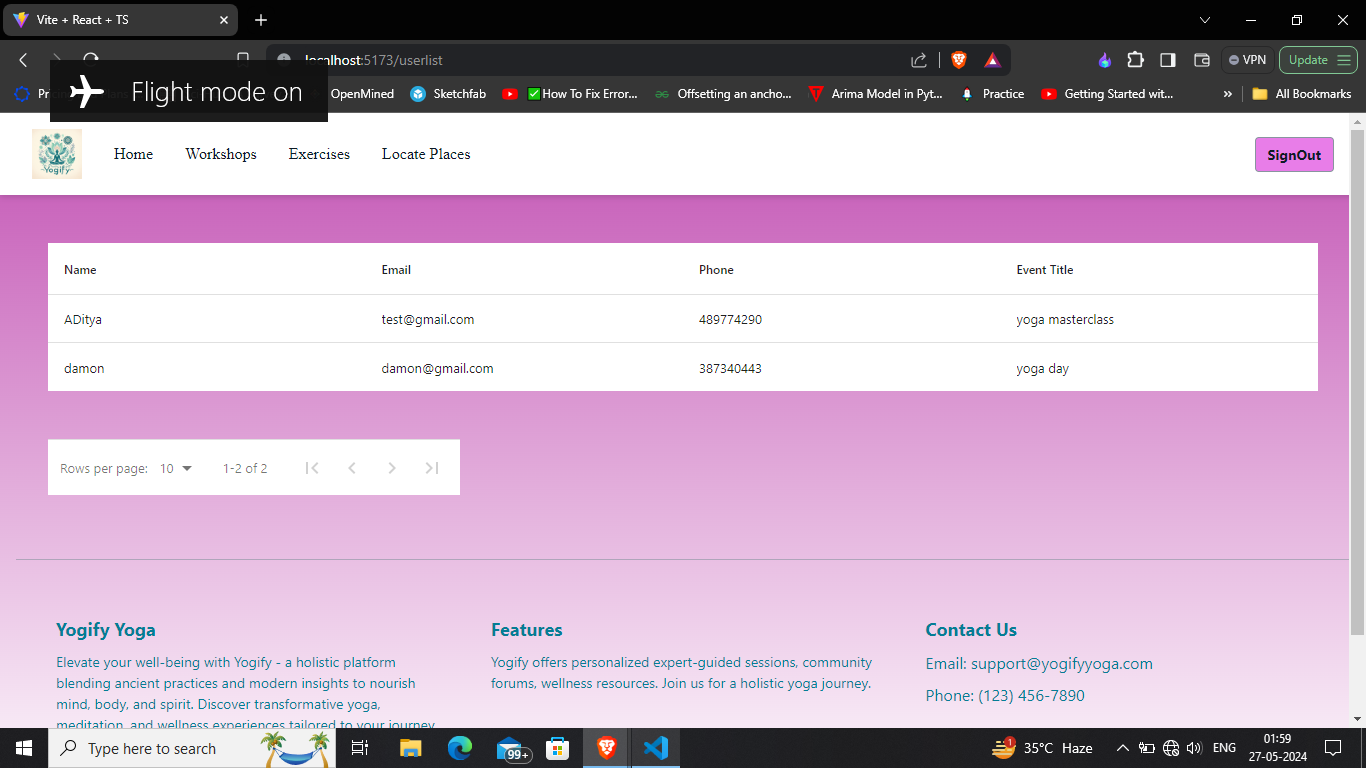Go back with the browser back arrow
This screenshot has width=1366, height=768.
pyautogui.click(x=24, y=60)
